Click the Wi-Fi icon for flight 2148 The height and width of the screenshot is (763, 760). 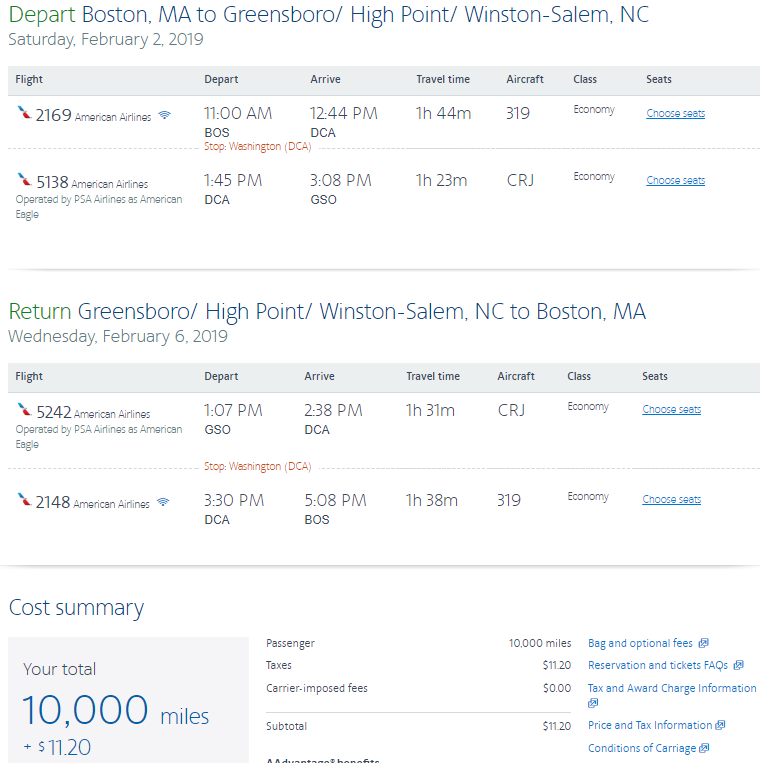tap(162, 502)
